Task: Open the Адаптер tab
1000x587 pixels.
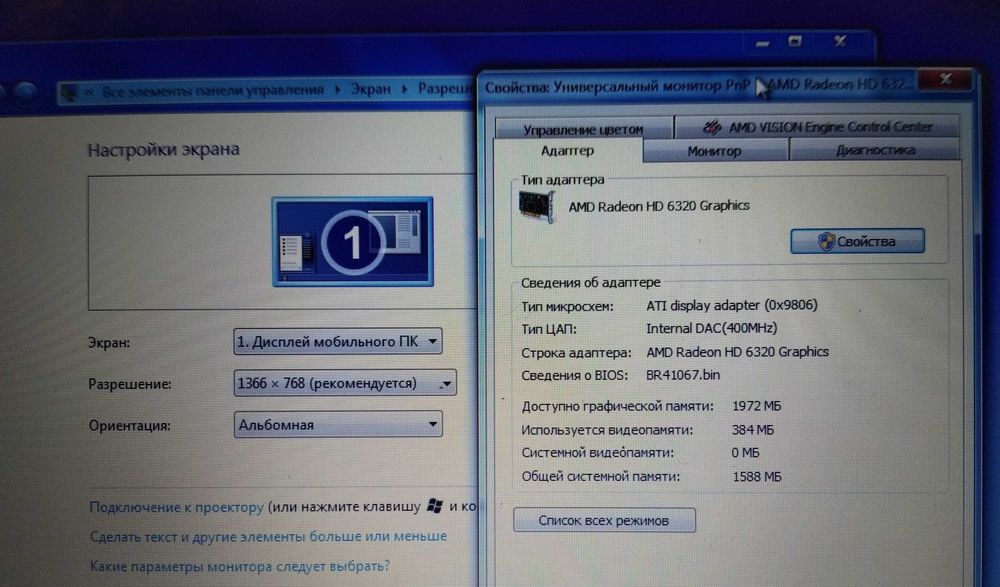Action: click(x=568, y=151)
